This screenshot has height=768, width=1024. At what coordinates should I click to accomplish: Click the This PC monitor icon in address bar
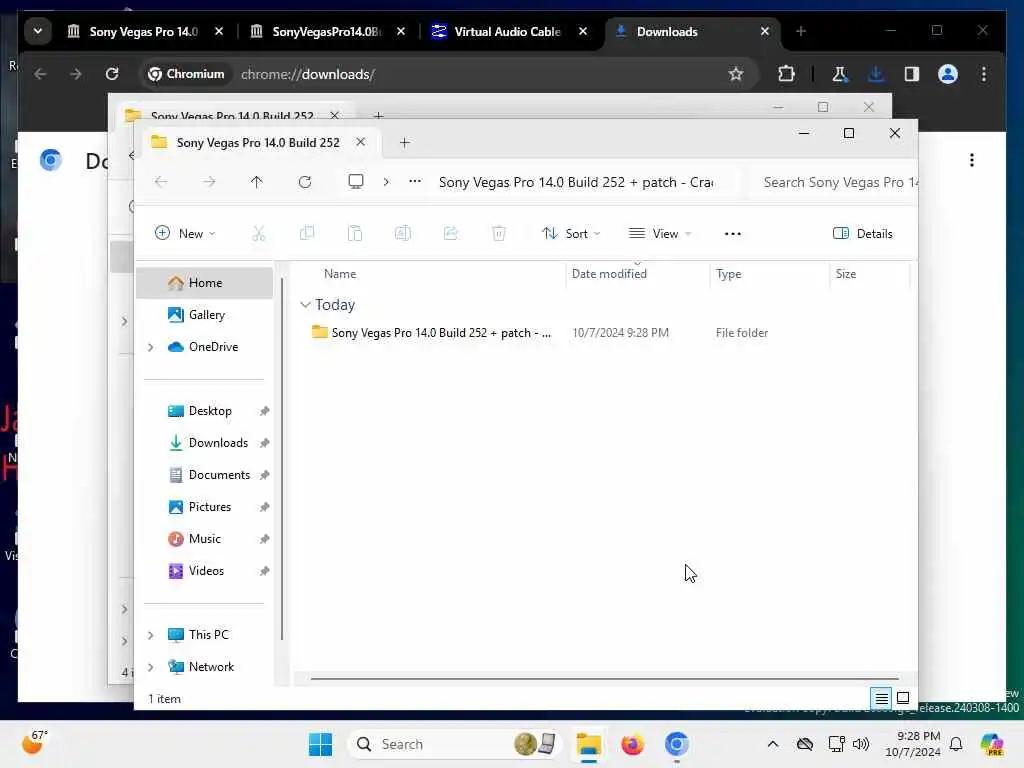point(355,182)
